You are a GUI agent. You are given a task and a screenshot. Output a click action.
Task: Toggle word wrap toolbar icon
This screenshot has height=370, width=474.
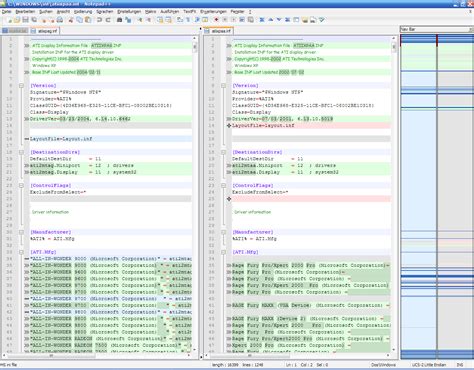(180, 20)
